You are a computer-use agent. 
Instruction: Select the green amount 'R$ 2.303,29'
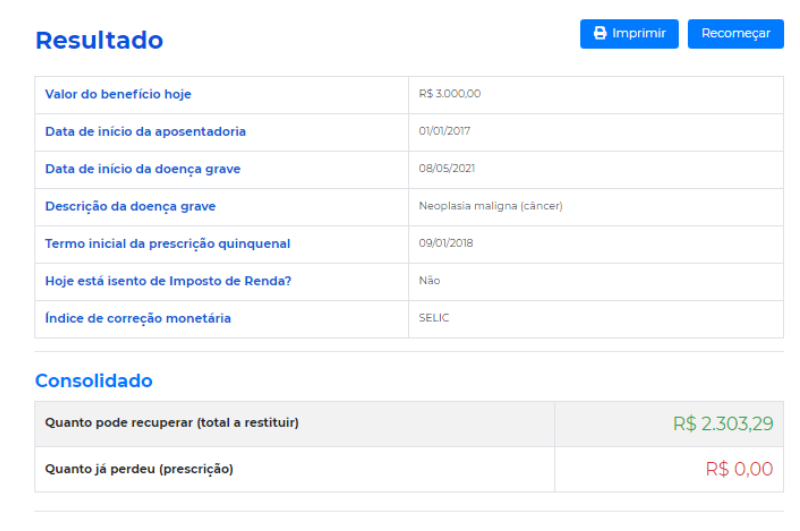(x=723, y=424)
